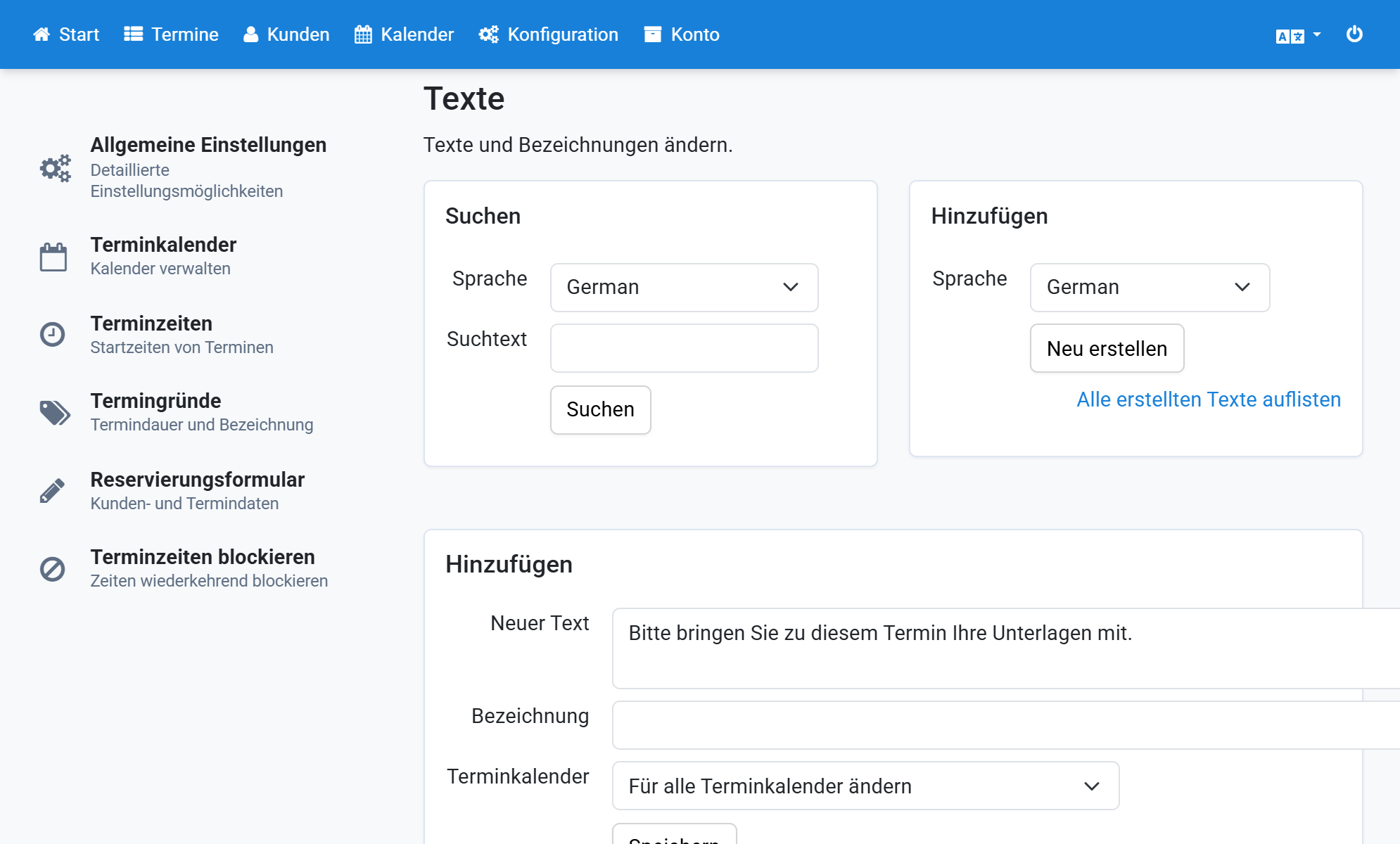Viewport: 1400px width, 844px height.
Task: Open the Terminkalender sidebar link
Action: tap(163, 245)
